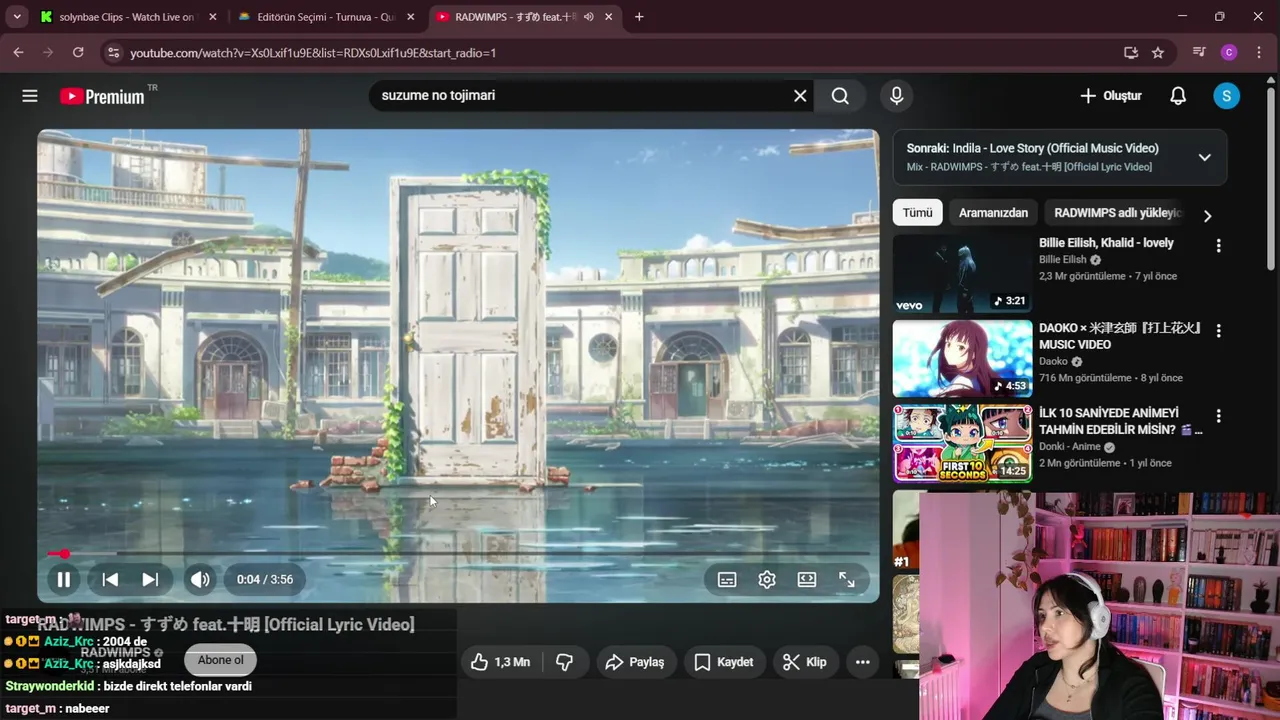Go to the previous video
This screenshot has height=720, width=1280.
click(110, 579)
